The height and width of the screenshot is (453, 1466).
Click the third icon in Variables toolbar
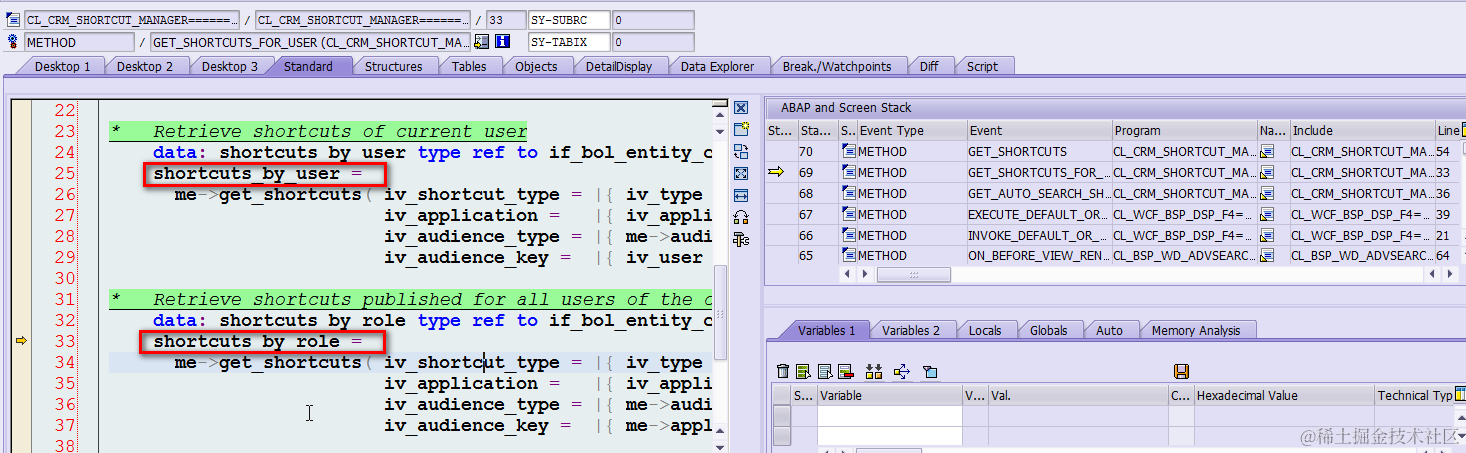tap(824, 371)
